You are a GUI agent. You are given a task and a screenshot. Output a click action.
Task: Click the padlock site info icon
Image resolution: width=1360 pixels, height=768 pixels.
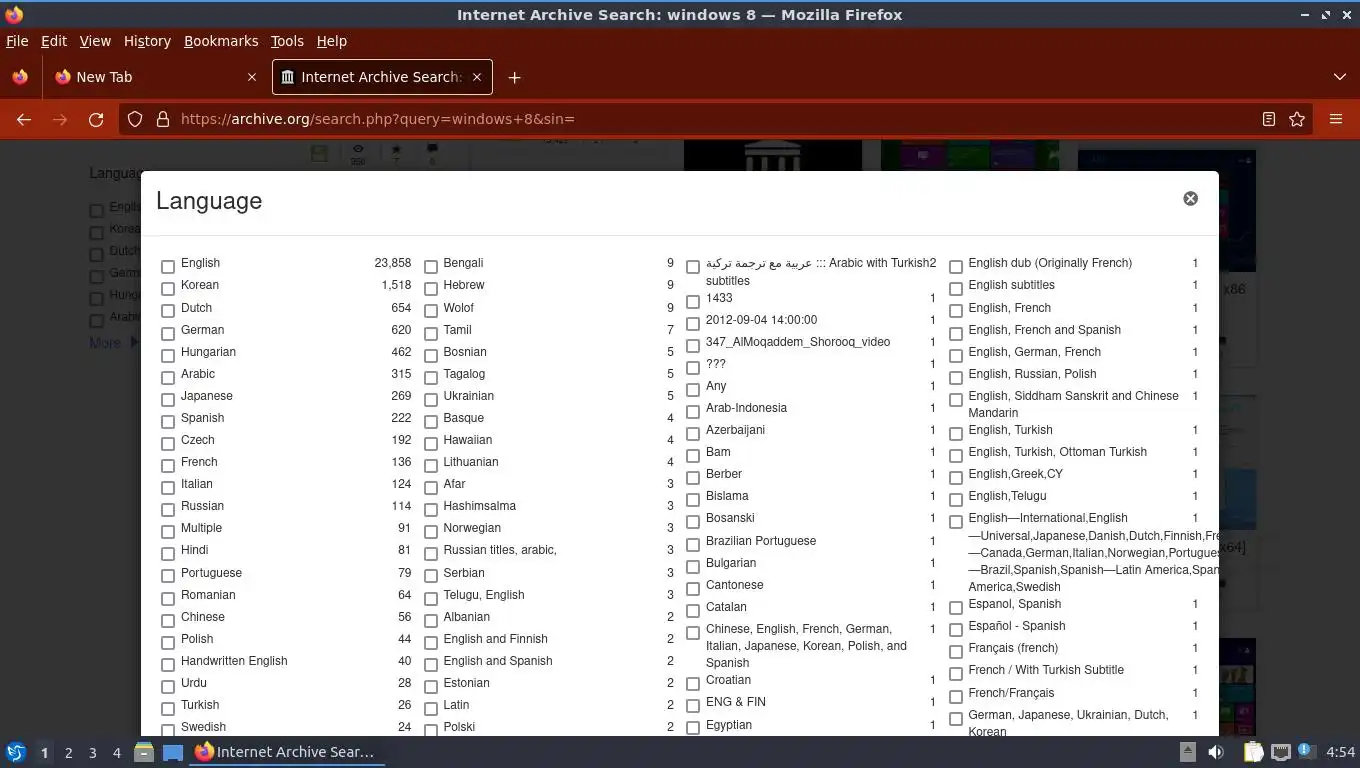162,119
